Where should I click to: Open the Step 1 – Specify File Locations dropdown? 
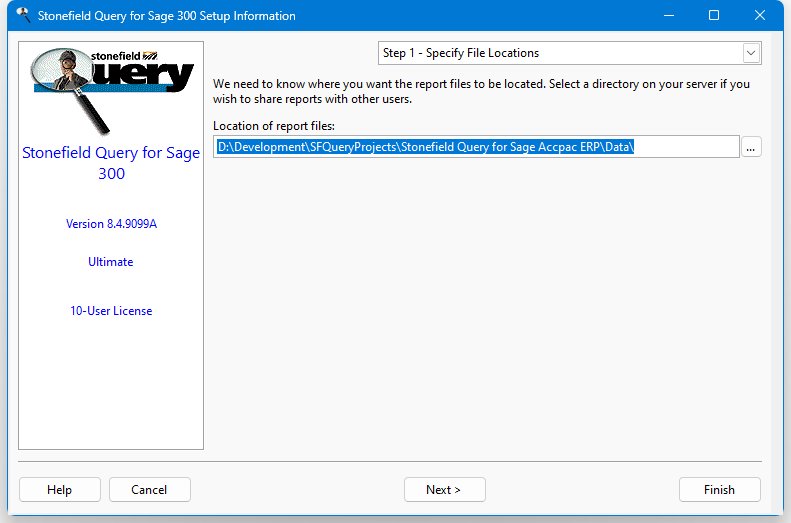coord(570,53)
